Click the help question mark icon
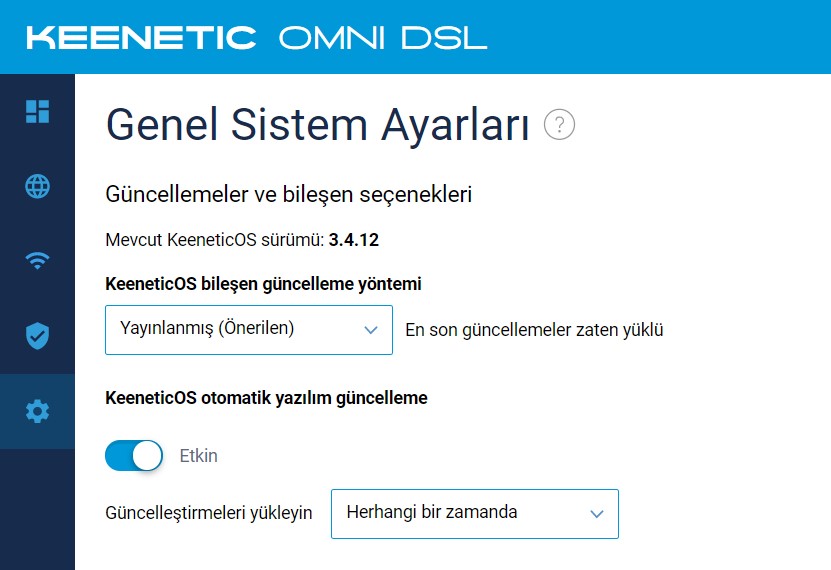This screenshot has width=831, height=570. [559, 124]
